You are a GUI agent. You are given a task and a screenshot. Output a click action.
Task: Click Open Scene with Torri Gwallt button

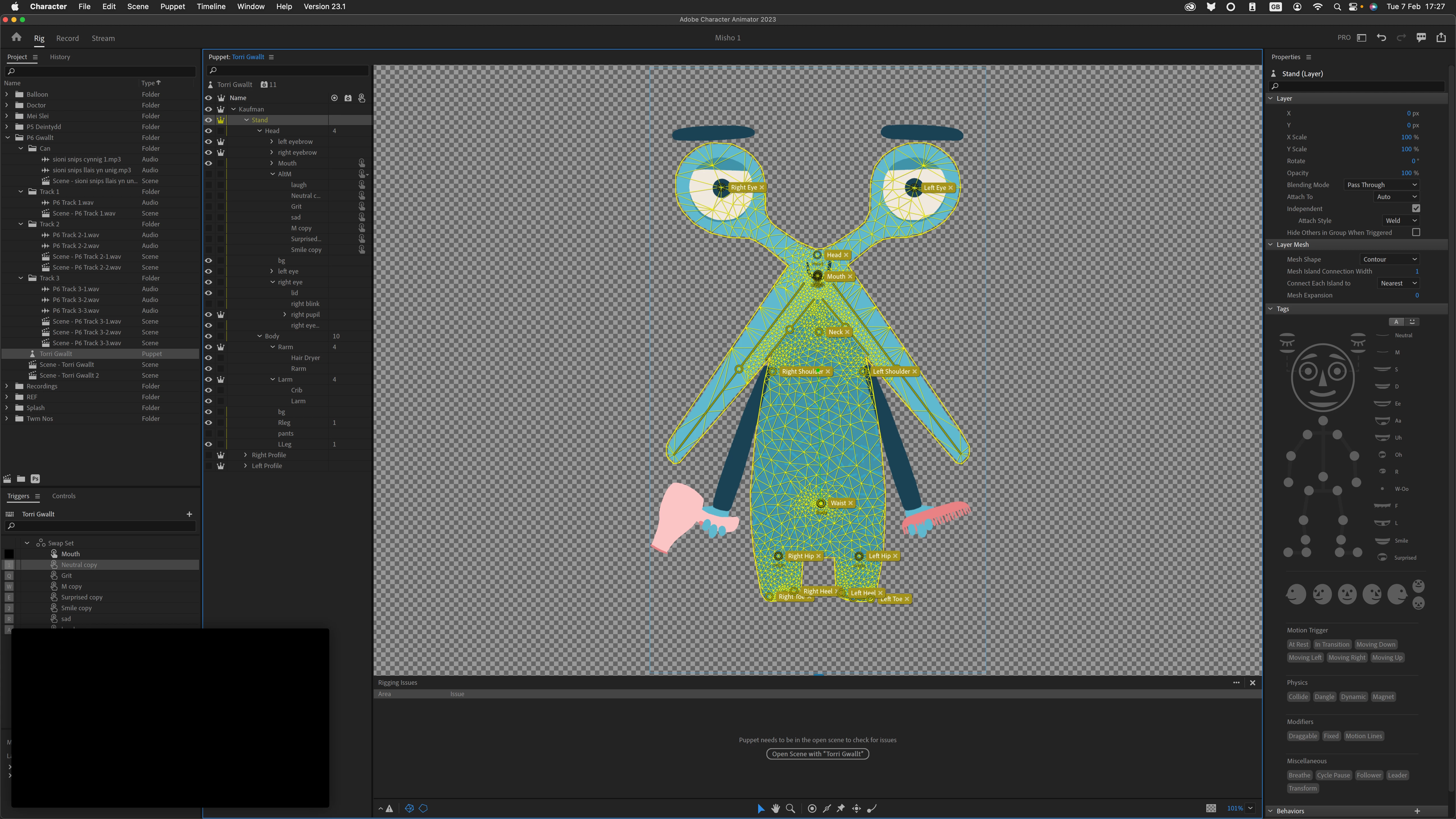(817, 754)
